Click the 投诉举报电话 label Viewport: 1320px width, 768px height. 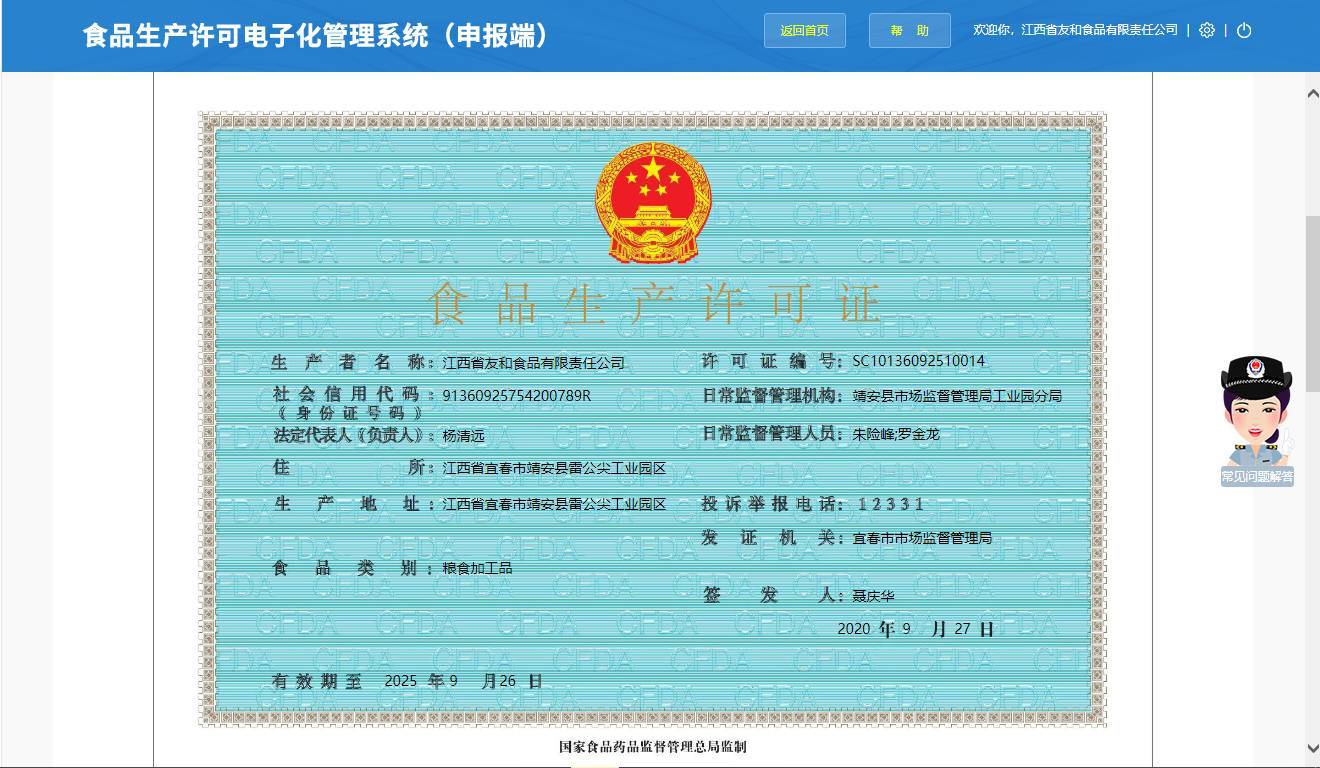pyautogui.click(x=771, y=504)
